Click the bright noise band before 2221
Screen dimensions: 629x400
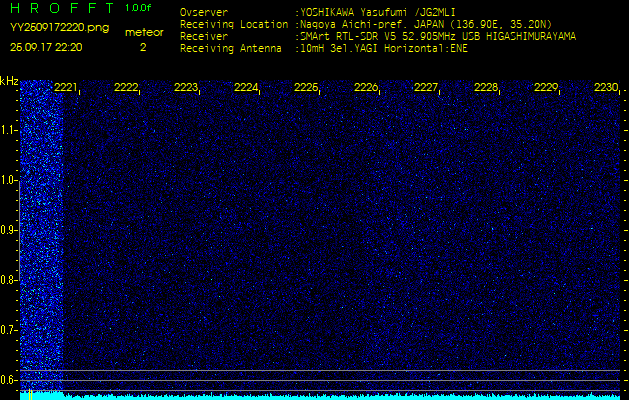[x=42, y=230]
